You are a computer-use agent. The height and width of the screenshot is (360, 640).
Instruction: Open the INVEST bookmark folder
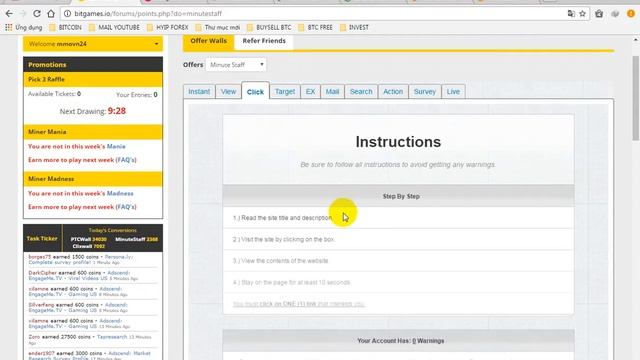354,27
